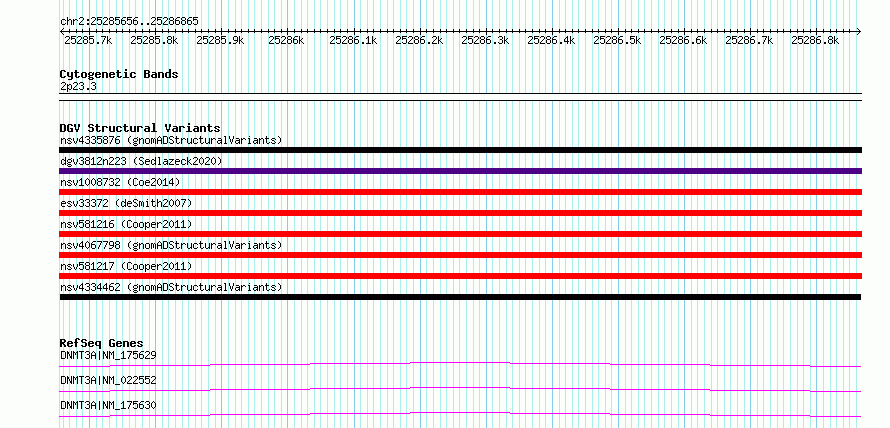
Task: Click the red bar of nsv1008732
Action: (460, 192)
